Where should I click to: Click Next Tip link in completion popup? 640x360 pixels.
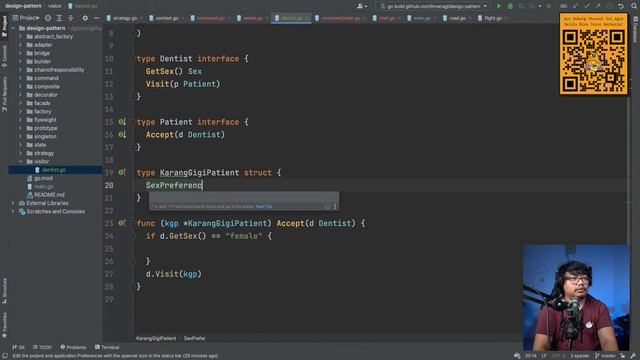pyautogui.click(x=264, y=207)
